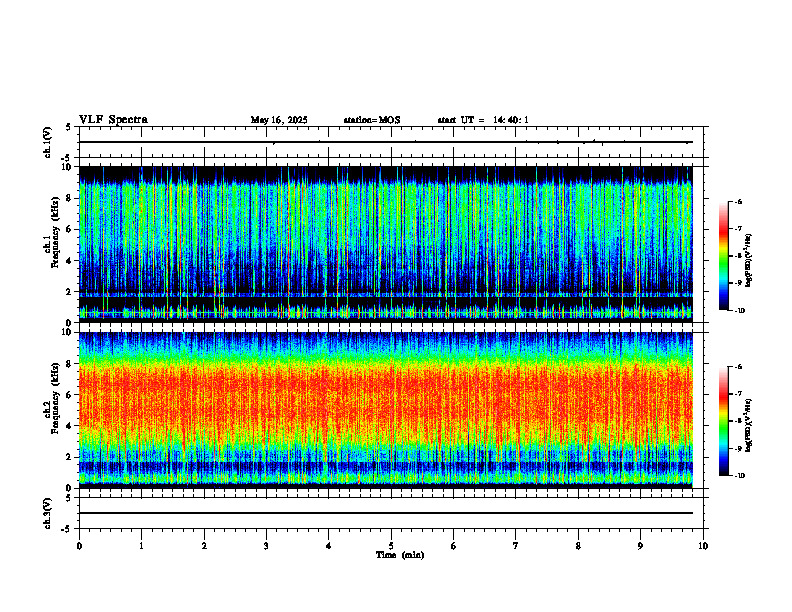Click the log(PSD) label beside ch.1 color bar
This screenshot has height=612, width=792.
click(x=749, y=261)
